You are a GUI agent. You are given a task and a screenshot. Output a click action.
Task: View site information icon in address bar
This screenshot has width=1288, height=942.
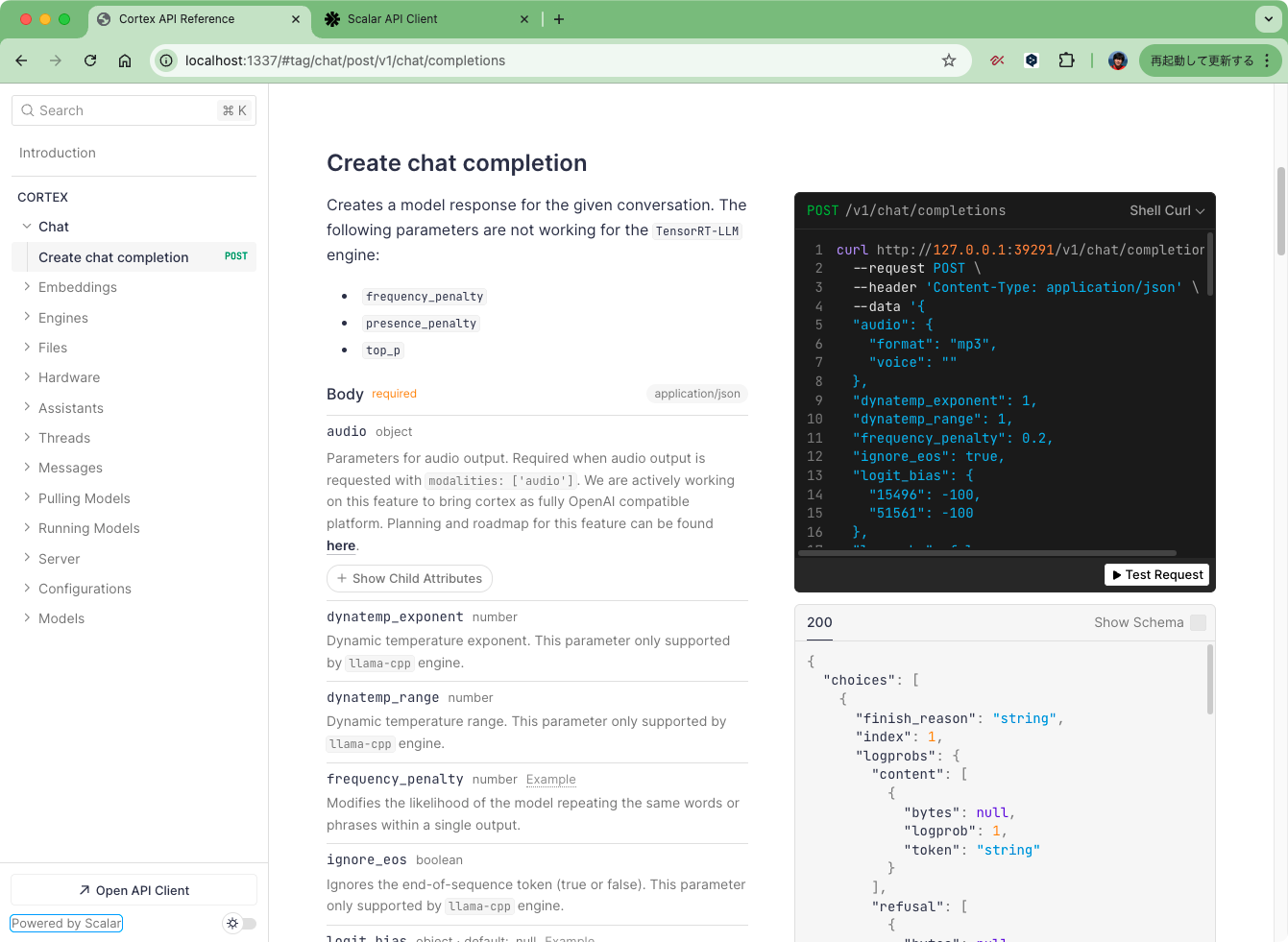click(166, 60)
